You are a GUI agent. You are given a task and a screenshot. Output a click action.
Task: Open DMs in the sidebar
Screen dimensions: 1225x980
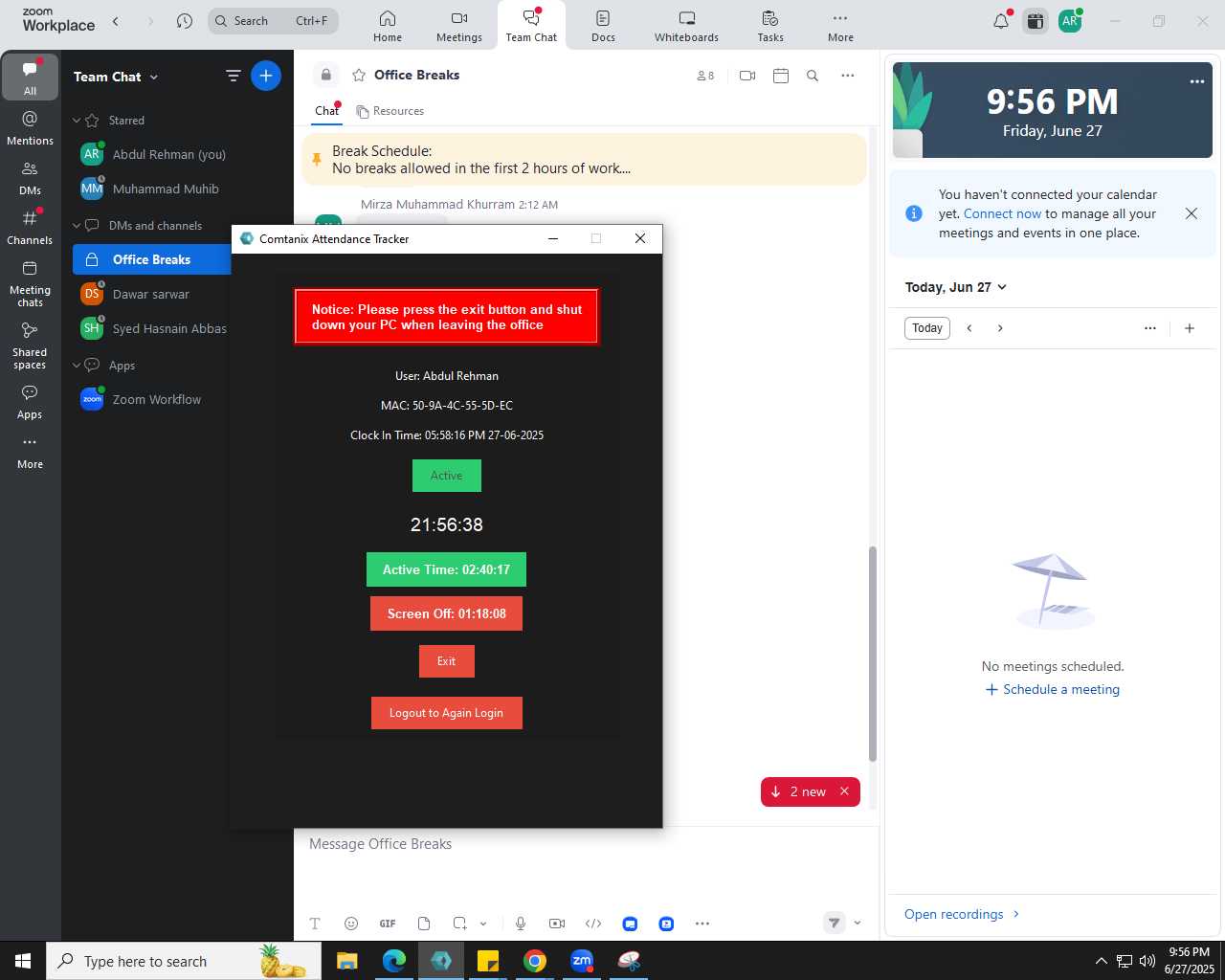pyautogui.click(x=30, y=177)
